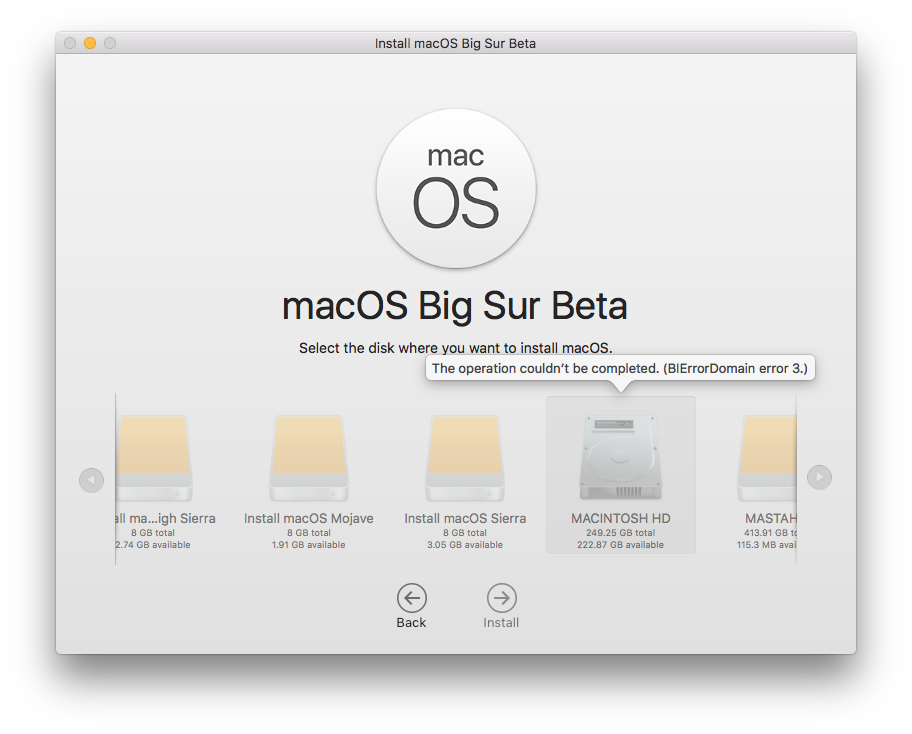Click the Install button label
Viewport: 912px width, 734px height.
[501, 622]
